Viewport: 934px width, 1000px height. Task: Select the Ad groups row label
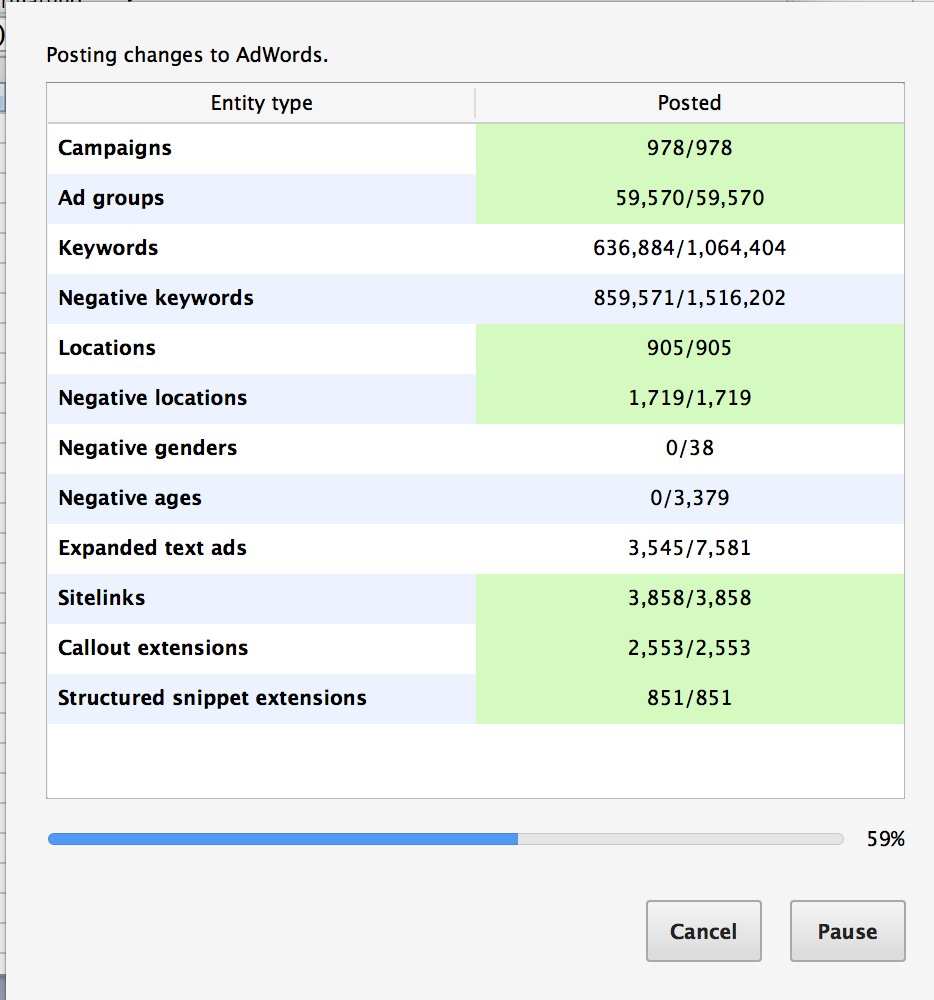pos(111,198)
